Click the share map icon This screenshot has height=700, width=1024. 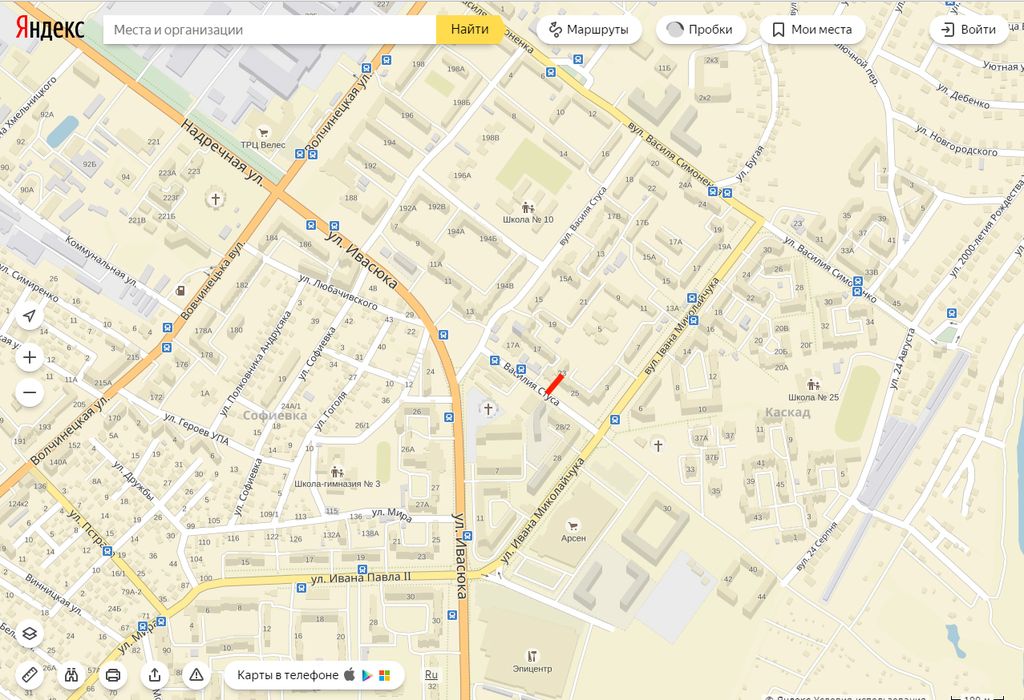(x=155, y=675)
